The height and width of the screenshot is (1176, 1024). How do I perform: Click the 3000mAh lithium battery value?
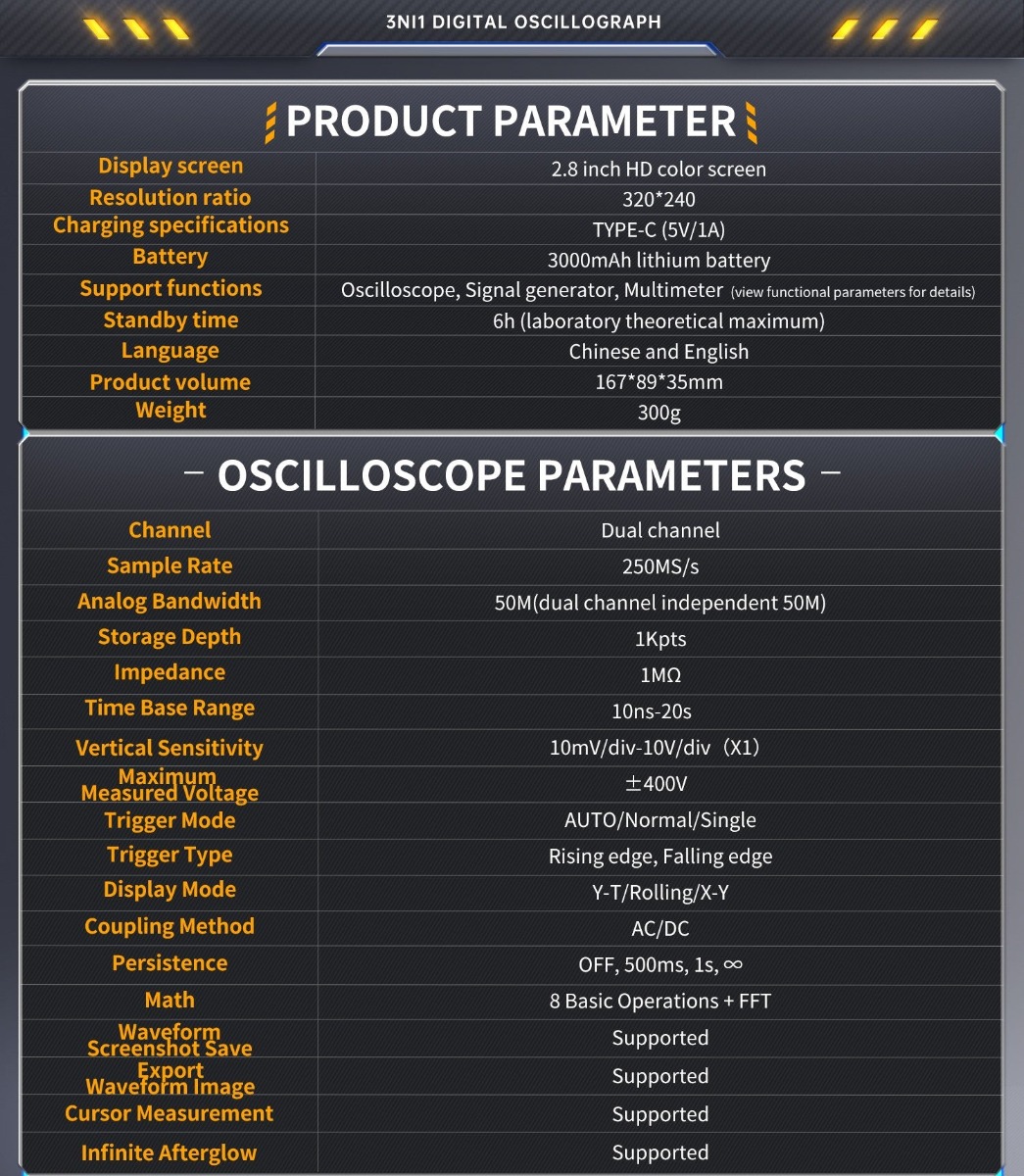coord(658,261)
